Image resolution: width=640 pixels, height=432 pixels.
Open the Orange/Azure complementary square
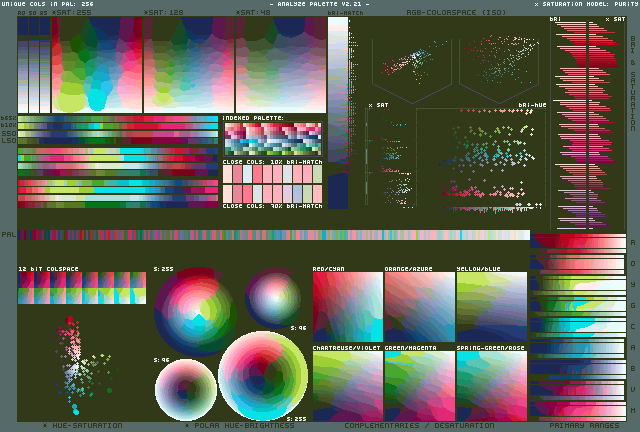coord(420,307)
